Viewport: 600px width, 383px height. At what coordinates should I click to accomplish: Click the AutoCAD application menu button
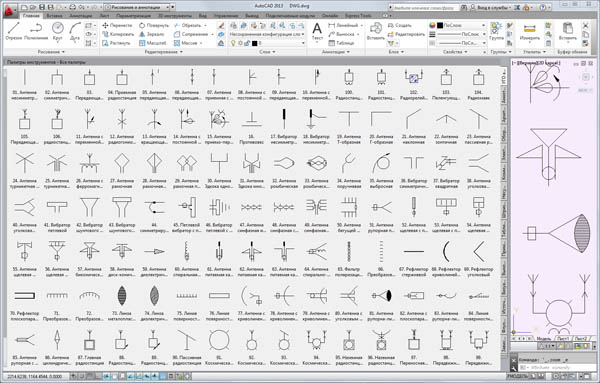(x=9, y=11)
